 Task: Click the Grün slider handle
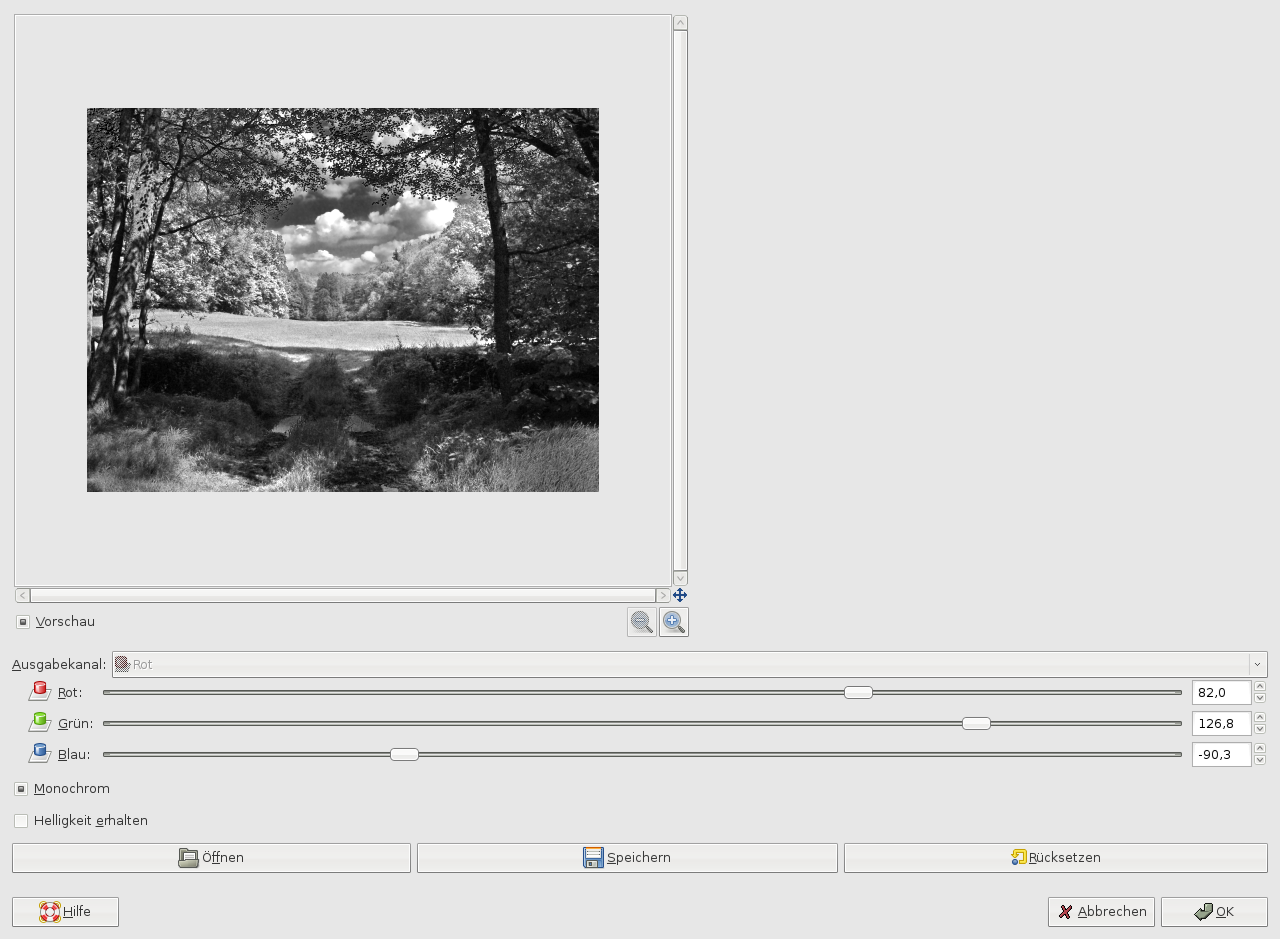976,723
